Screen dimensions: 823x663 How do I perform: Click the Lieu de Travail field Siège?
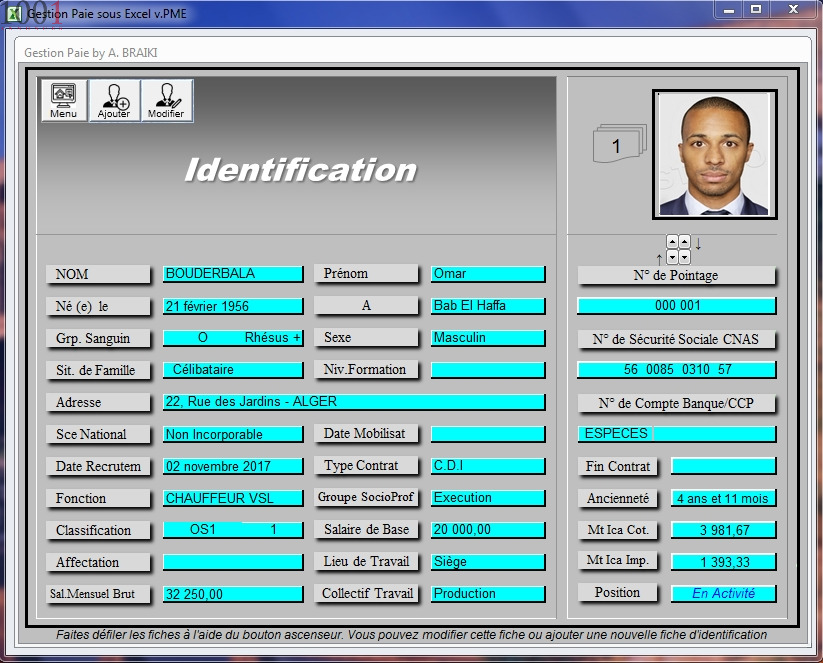(x=488, y=562)
